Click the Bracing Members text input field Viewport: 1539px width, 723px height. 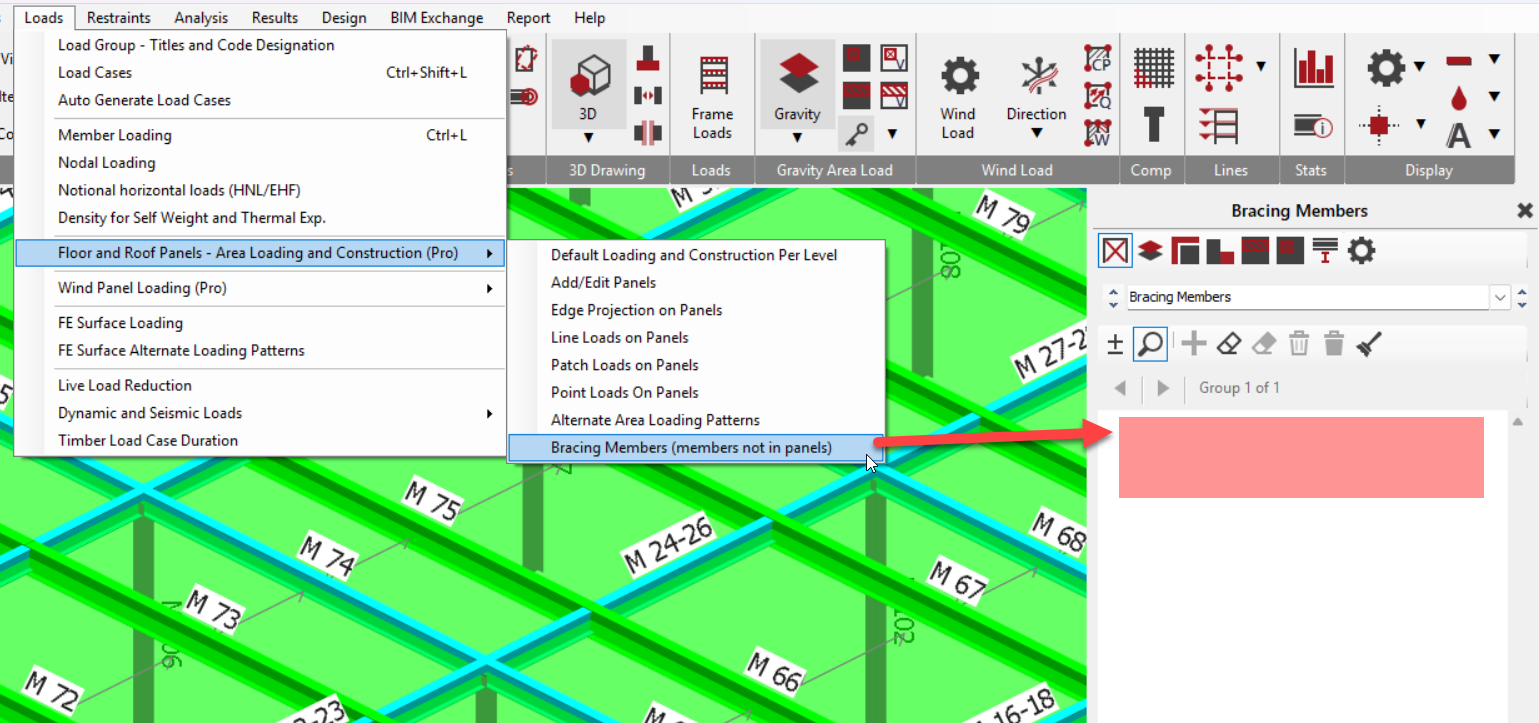(x=1307, y=297)
